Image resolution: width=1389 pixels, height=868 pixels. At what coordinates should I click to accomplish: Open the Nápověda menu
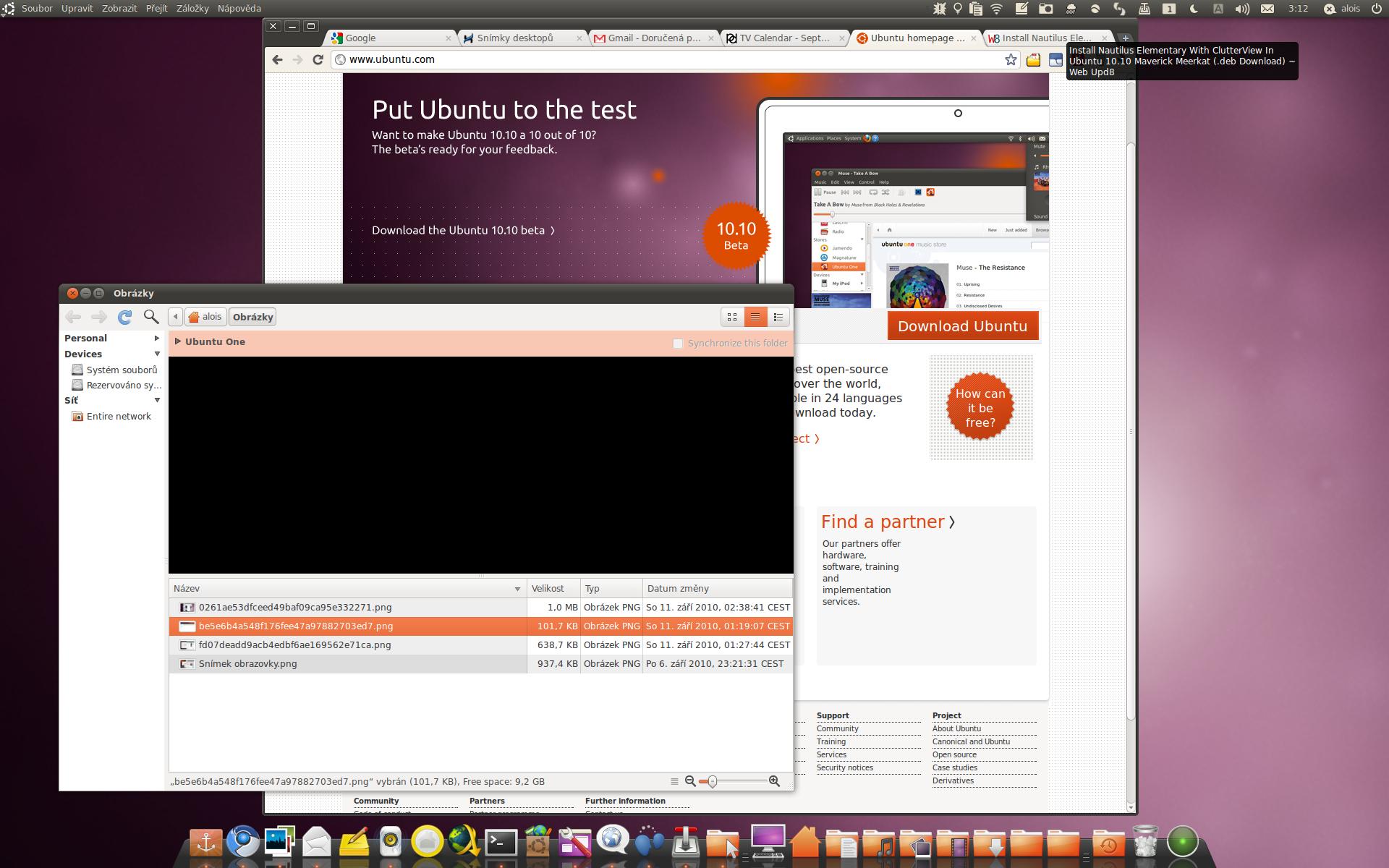tap(239, 9)
